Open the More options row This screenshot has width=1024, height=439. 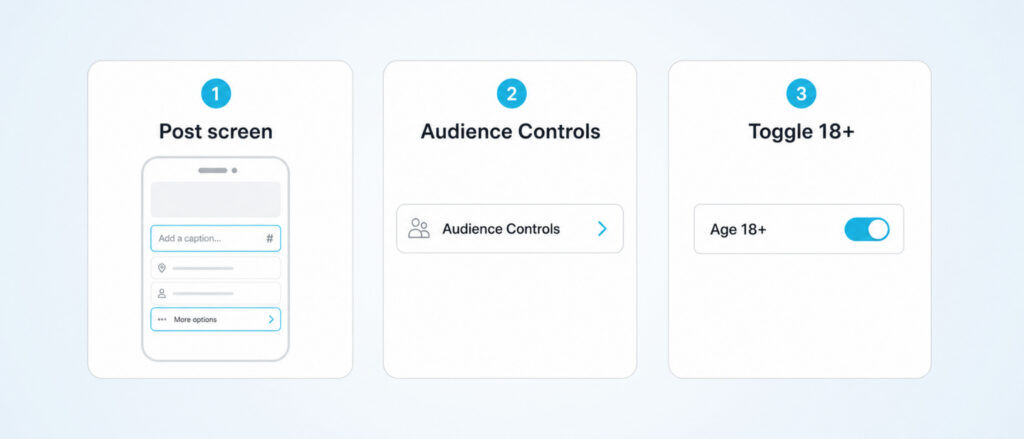point(216,319)
